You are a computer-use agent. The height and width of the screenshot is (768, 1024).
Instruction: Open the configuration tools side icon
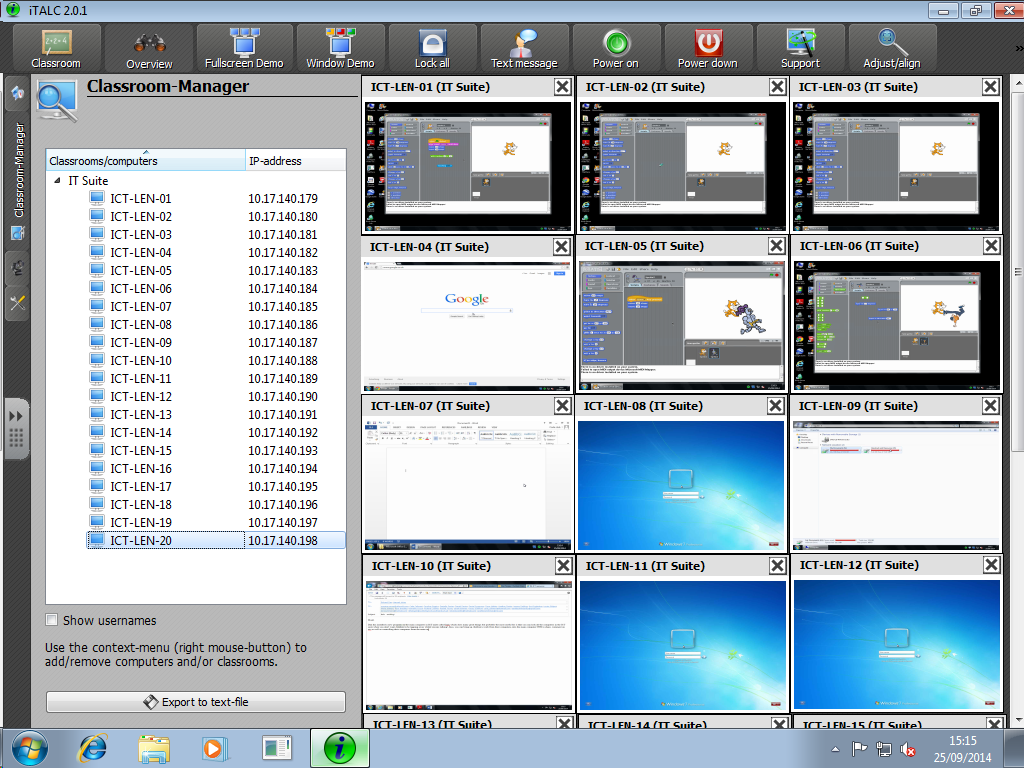pos(18,303)
